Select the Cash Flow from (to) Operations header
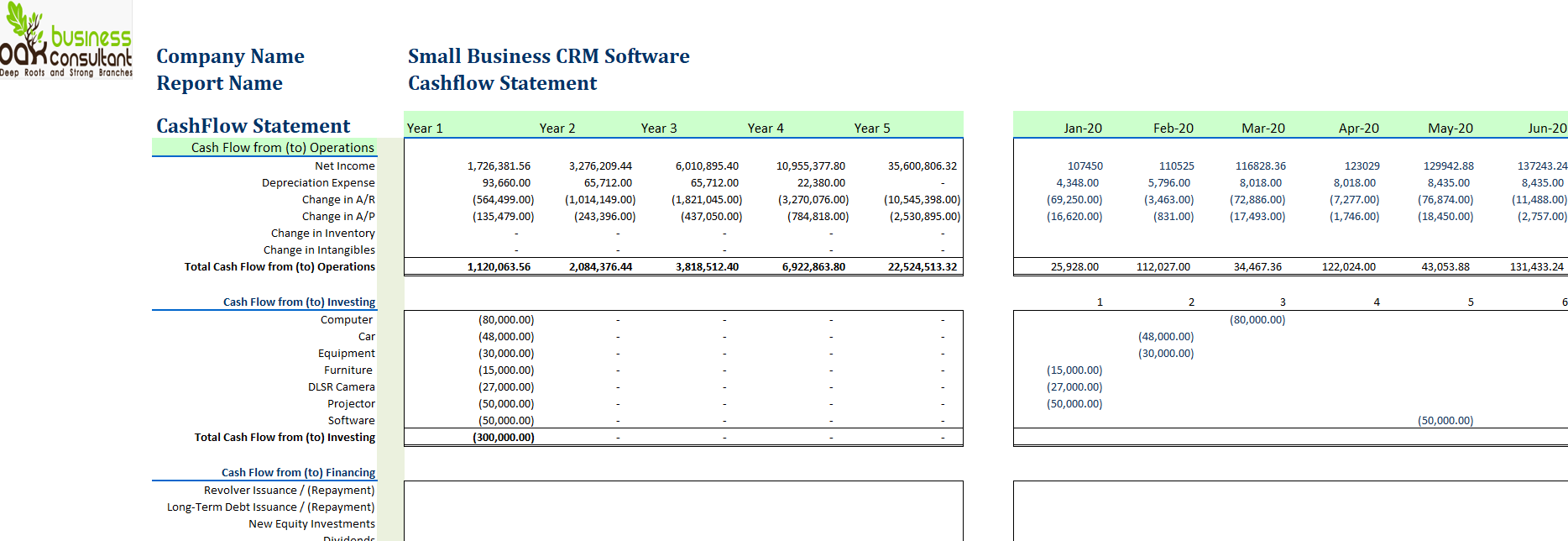1568x541 pixels. pos(283,148)
